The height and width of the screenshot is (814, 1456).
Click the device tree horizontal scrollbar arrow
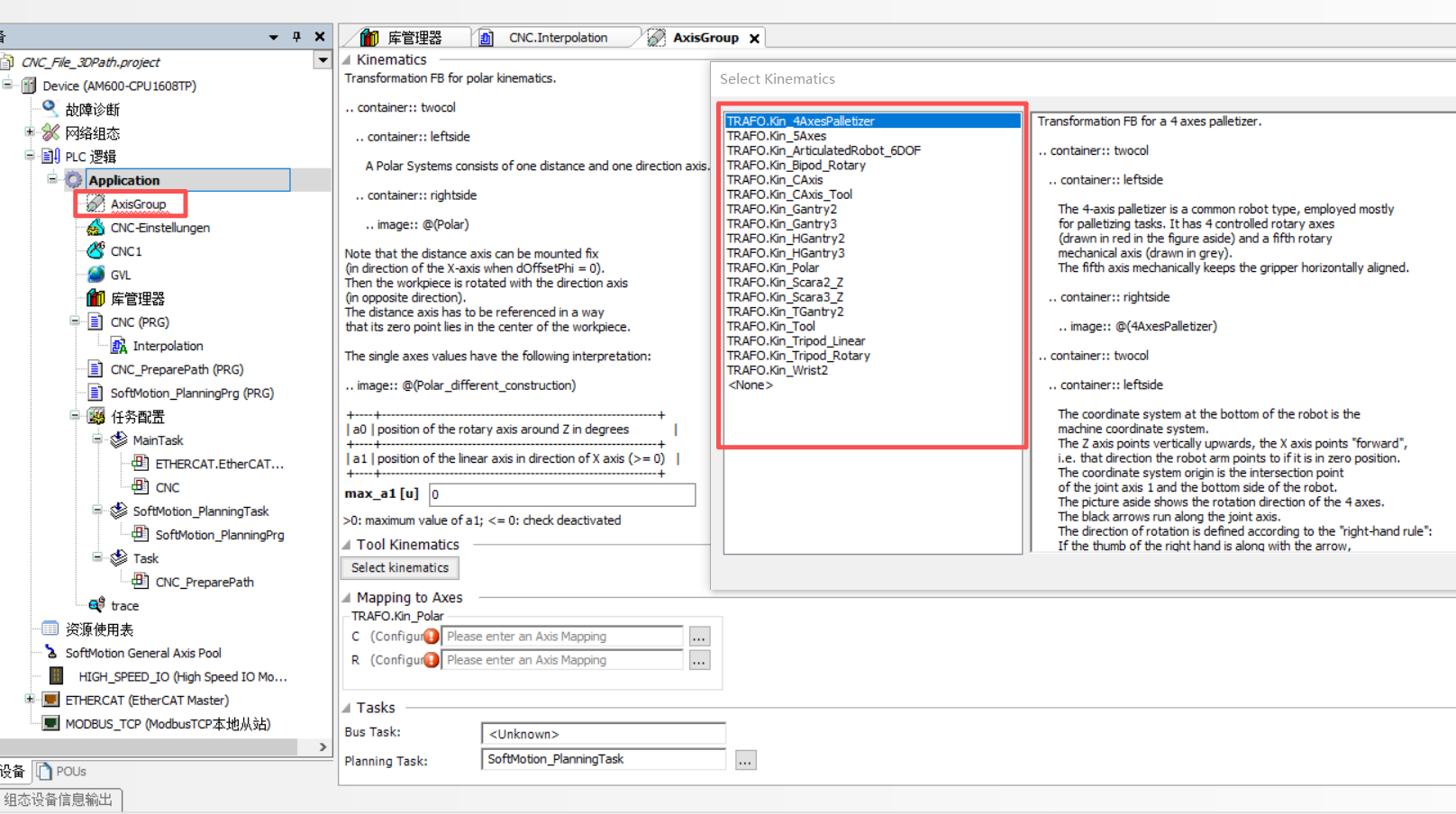click(x=323, y=747)
